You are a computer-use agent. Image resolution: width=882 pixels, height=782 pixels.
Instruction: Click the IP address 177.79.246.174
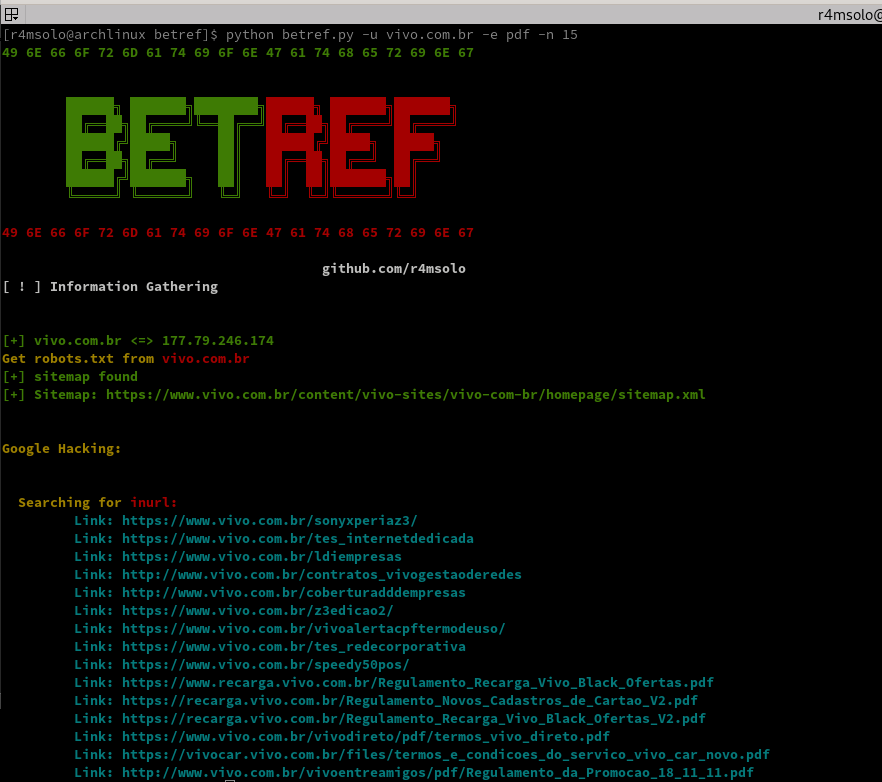[x=218, y=341]
